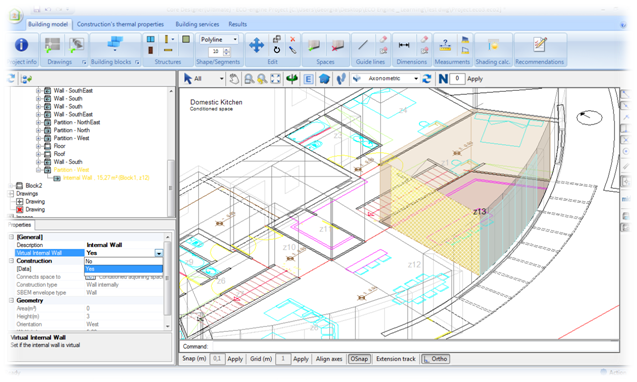Select the Move tool with blue arrows

click(x=256, y=45)
